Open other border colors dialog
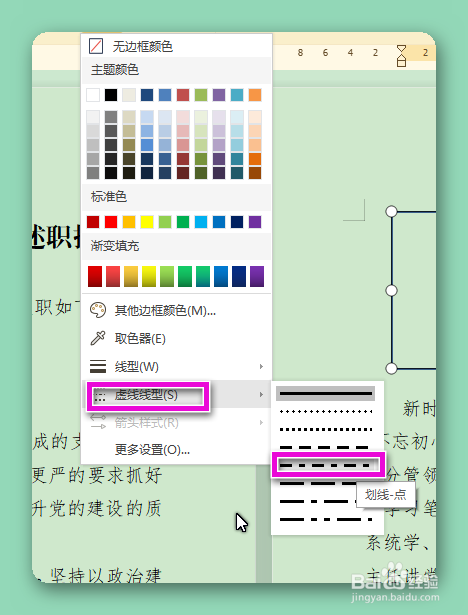 coord(176,311)
